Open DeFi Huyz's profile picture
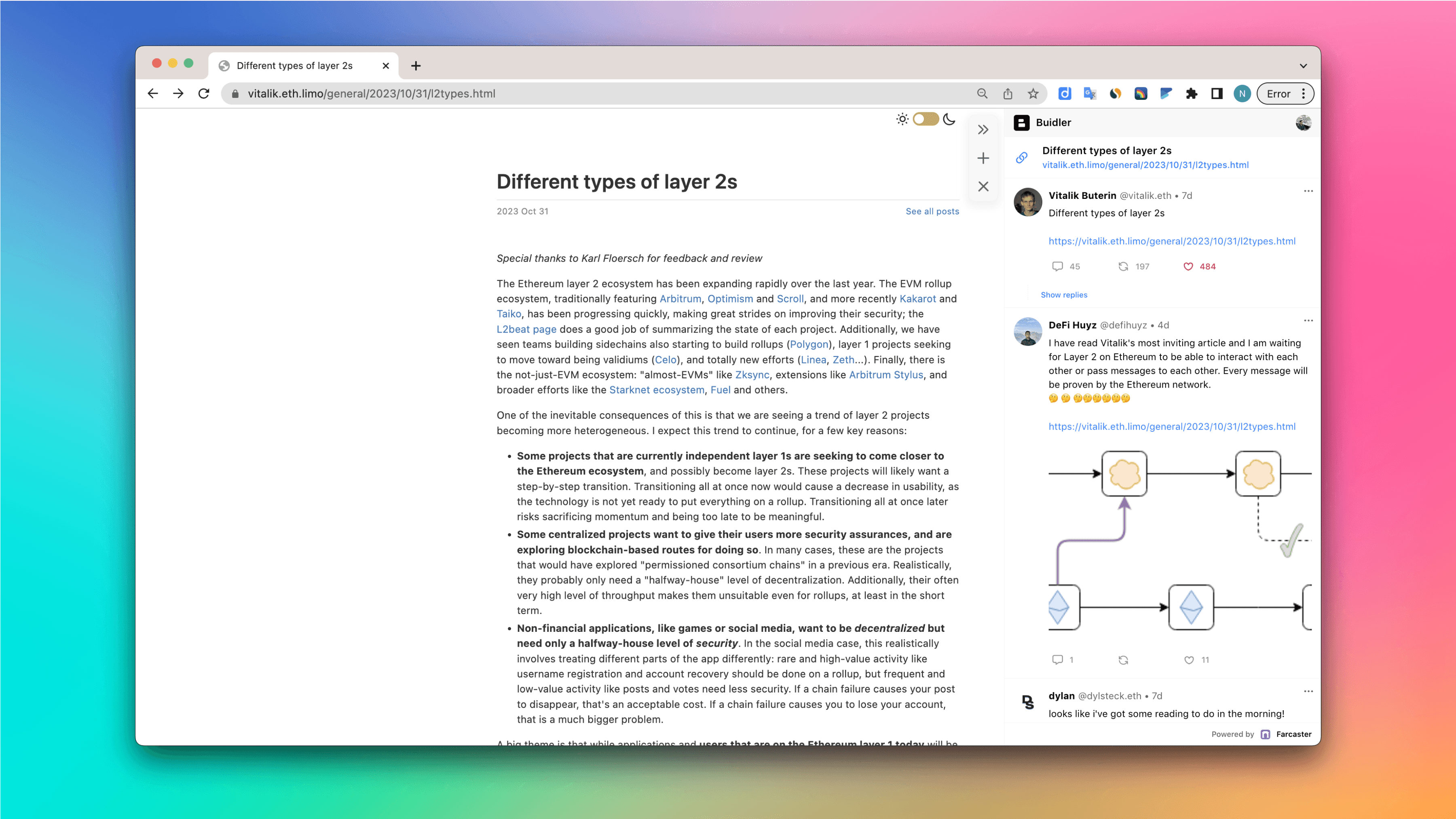1456x819 pixels. click(x=1028, y=332)
